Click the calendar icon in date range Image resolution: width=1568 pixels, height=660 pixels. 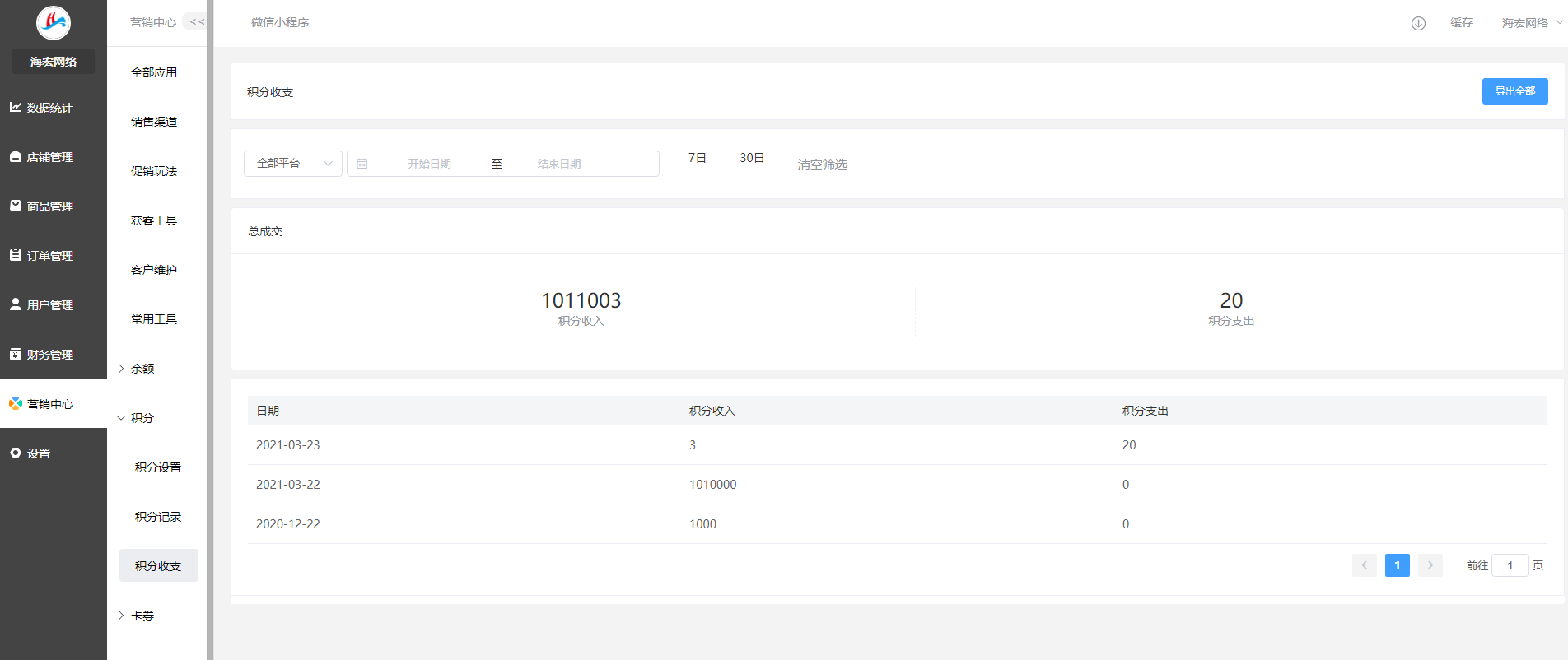point(362,164)
